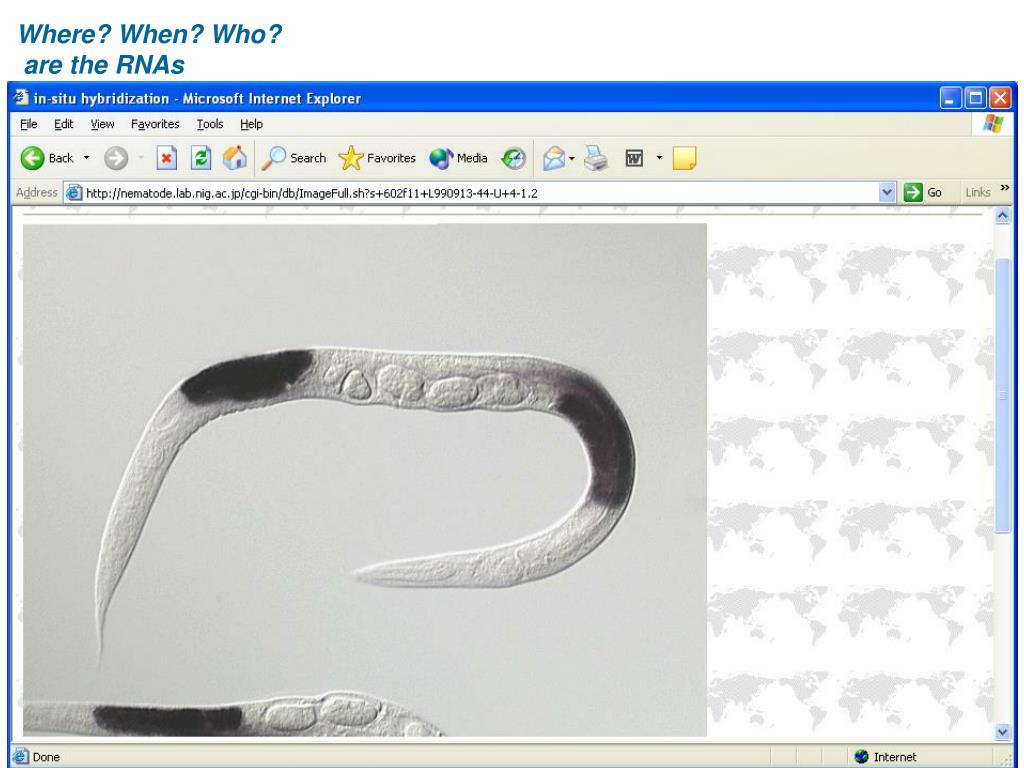Stop loading with the red X icon
Image resolution: width=1024 pixels, height=768 pixels.
167,158
